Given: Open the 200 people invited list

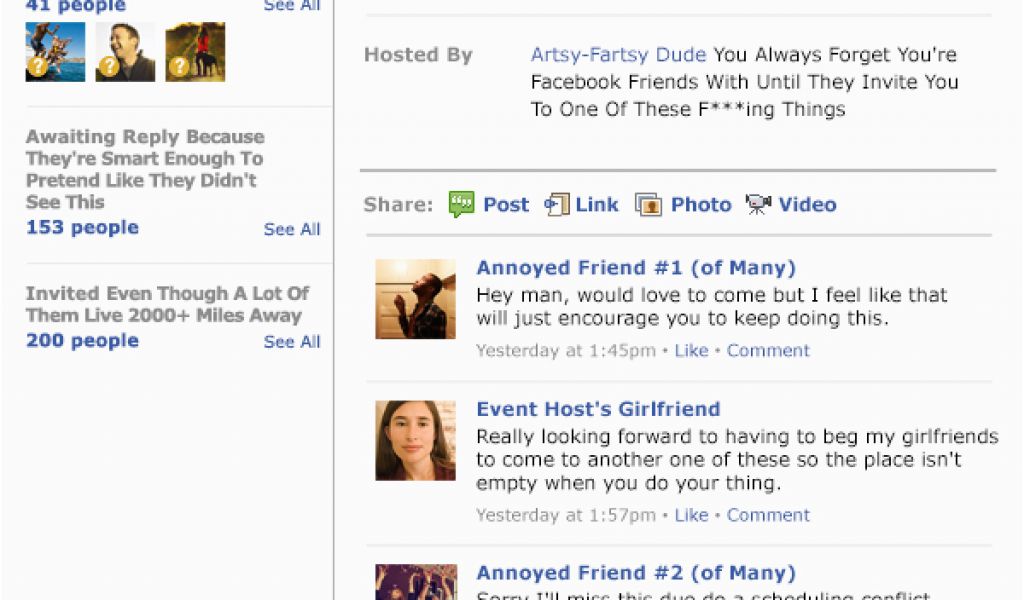Looking at the screenshot, I should 82,340.
